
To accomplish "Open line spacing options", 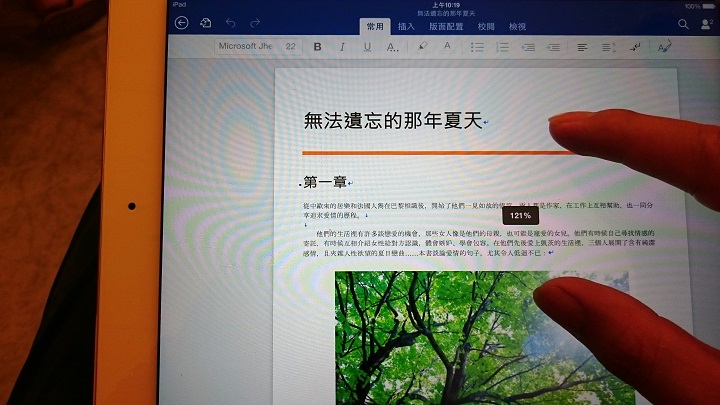I will point(609,47).
